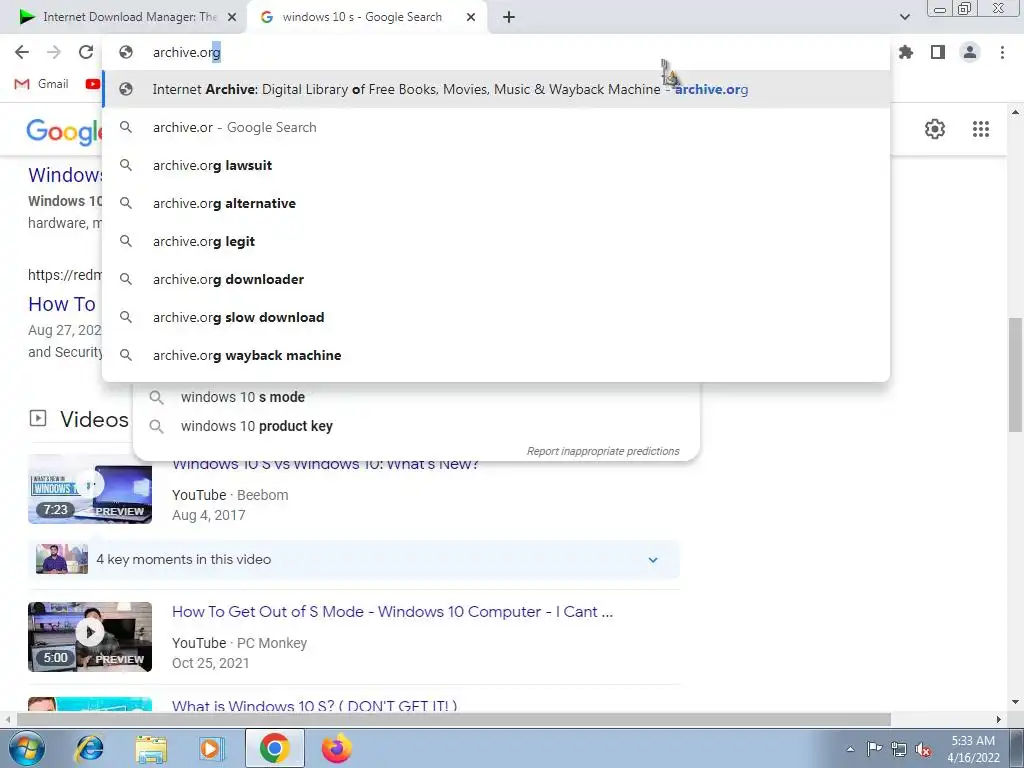This screenshot has width=1024, height=768.
Task: Open clock showing 5:33 AM
Action: pos(973,749)
